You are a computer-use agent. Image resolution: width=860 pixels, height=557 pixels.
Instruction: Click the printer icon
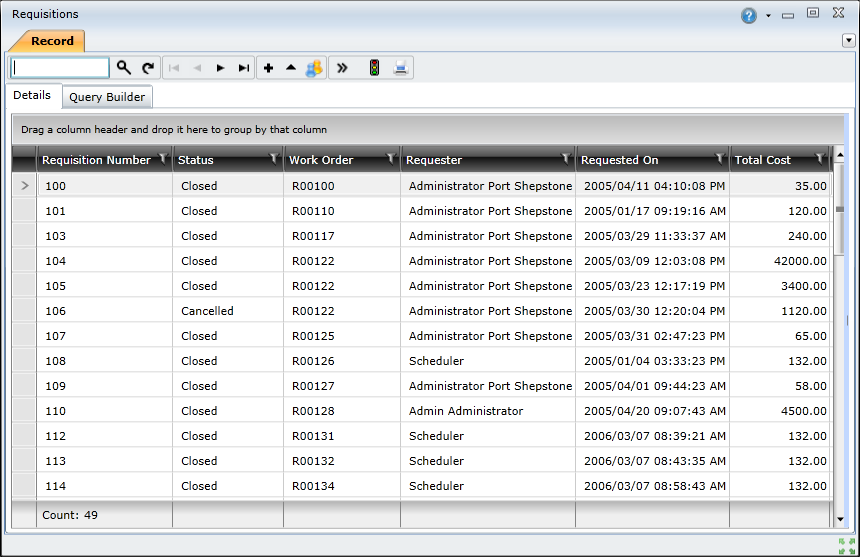[x=401, y=68]
